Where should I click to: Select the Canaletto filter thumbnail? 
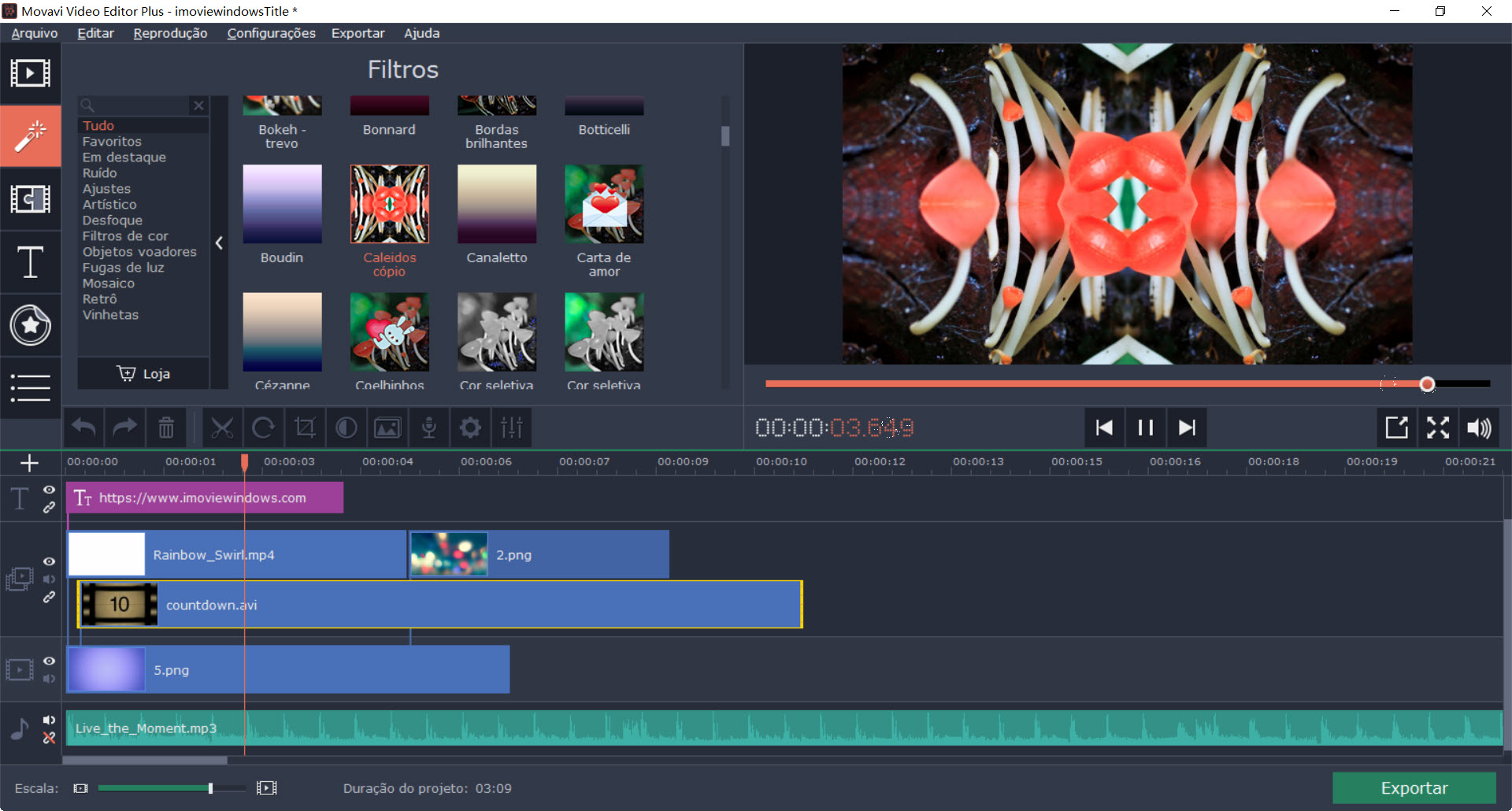point(497,204)
